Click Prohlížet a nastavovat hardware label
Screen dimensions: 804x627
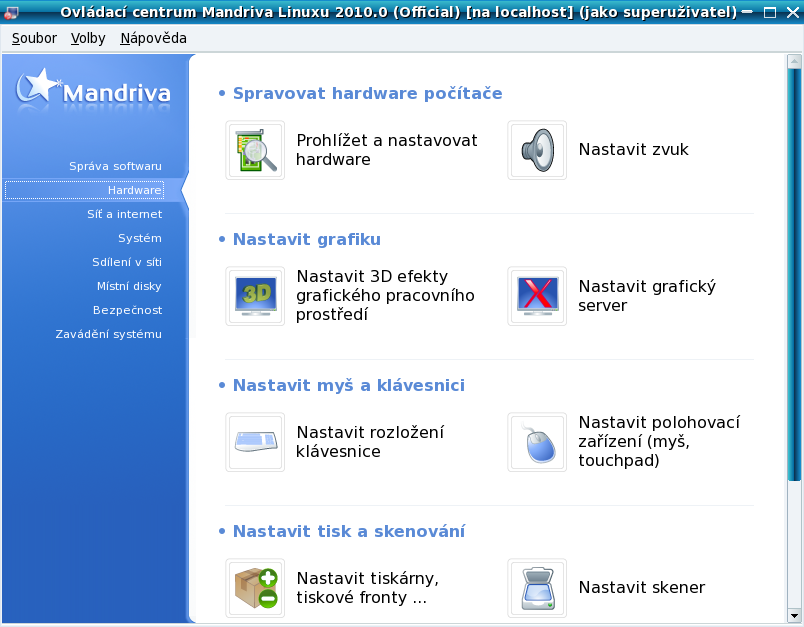pos(387,150)
